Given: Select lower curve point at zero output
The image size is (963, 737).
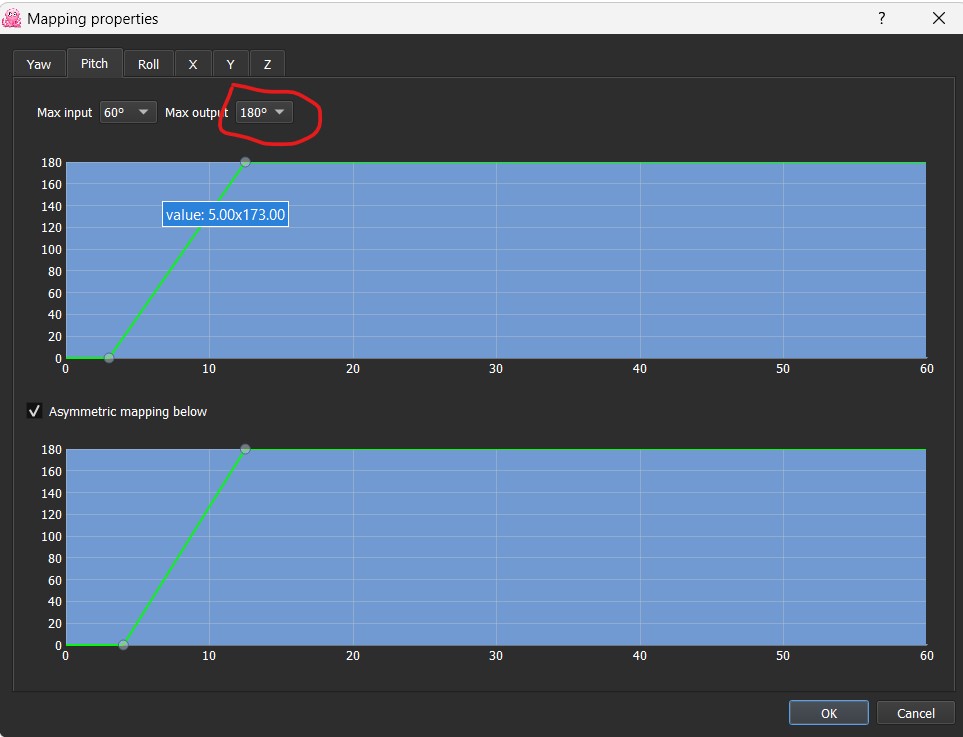Looking at the screenshot, I should tap(123, 645).
